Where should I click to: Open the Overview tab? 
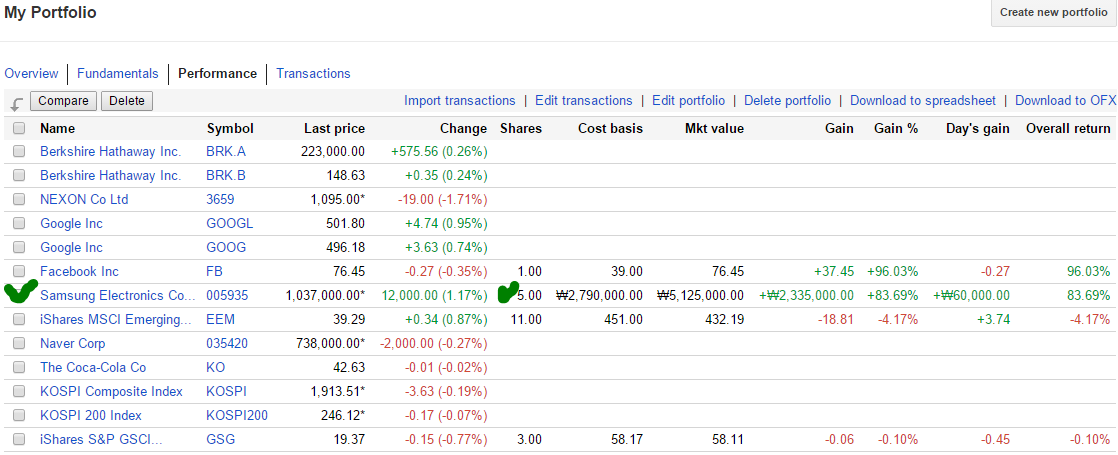click(31, 73)
